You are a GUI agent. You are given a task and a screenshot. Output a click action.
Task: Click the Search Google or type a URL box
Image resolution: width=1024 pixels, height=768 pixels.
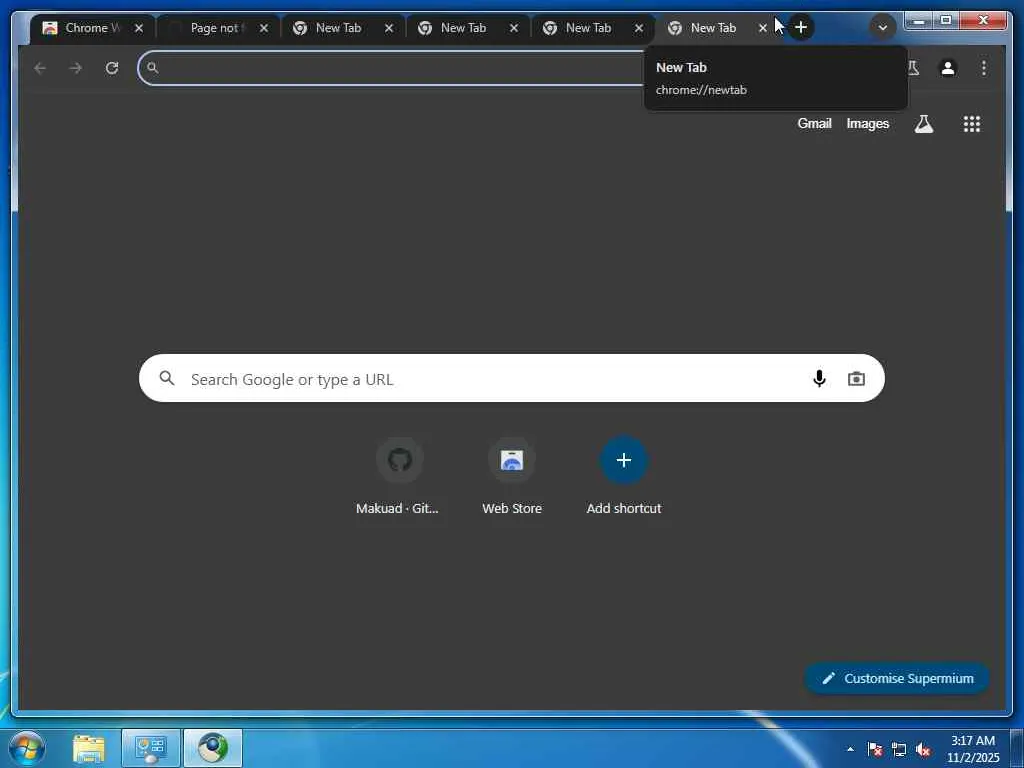click(x=511, y=378)
